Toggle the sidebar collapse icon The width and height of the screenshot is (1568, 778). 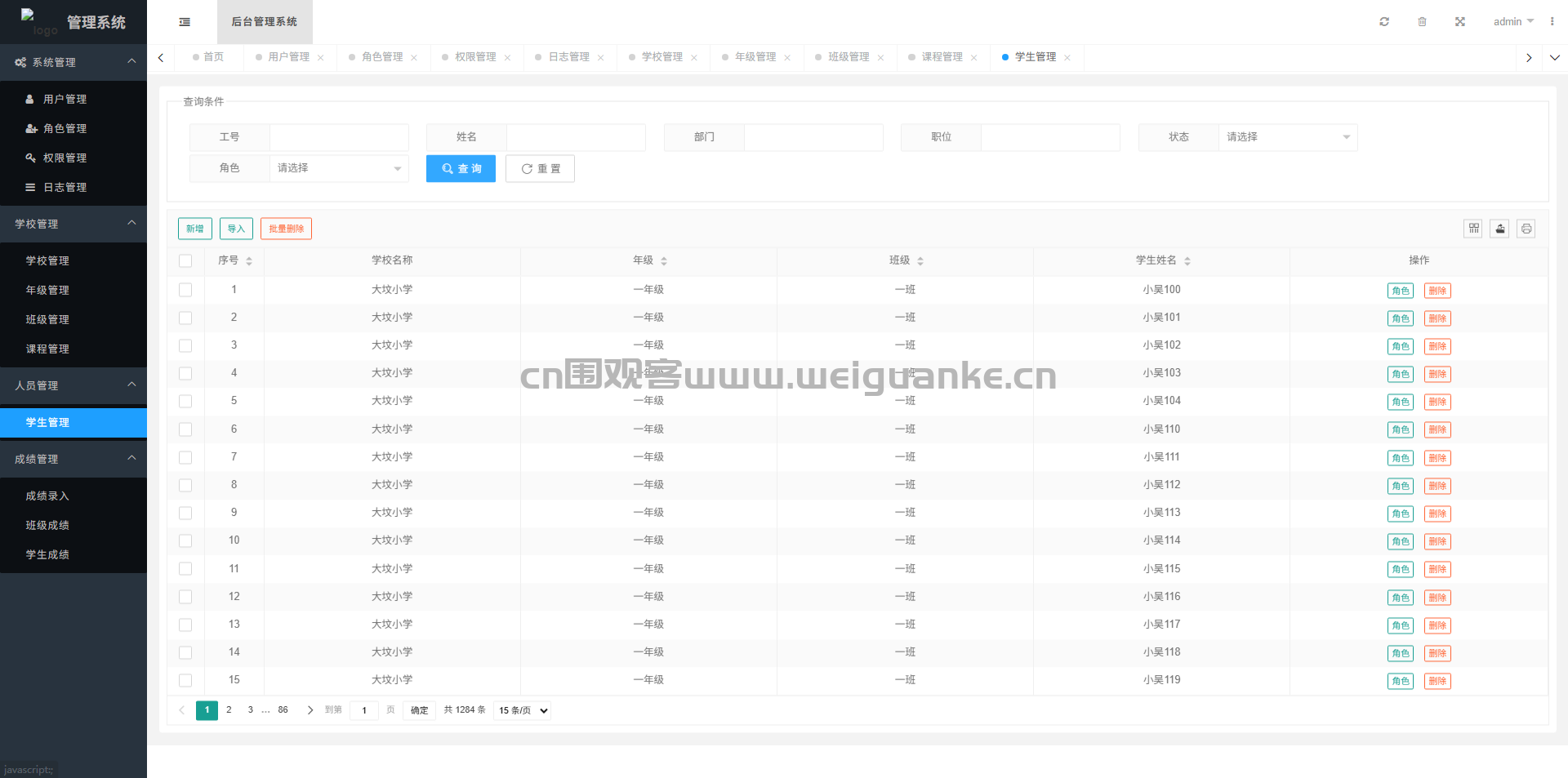tap(185, 22)
